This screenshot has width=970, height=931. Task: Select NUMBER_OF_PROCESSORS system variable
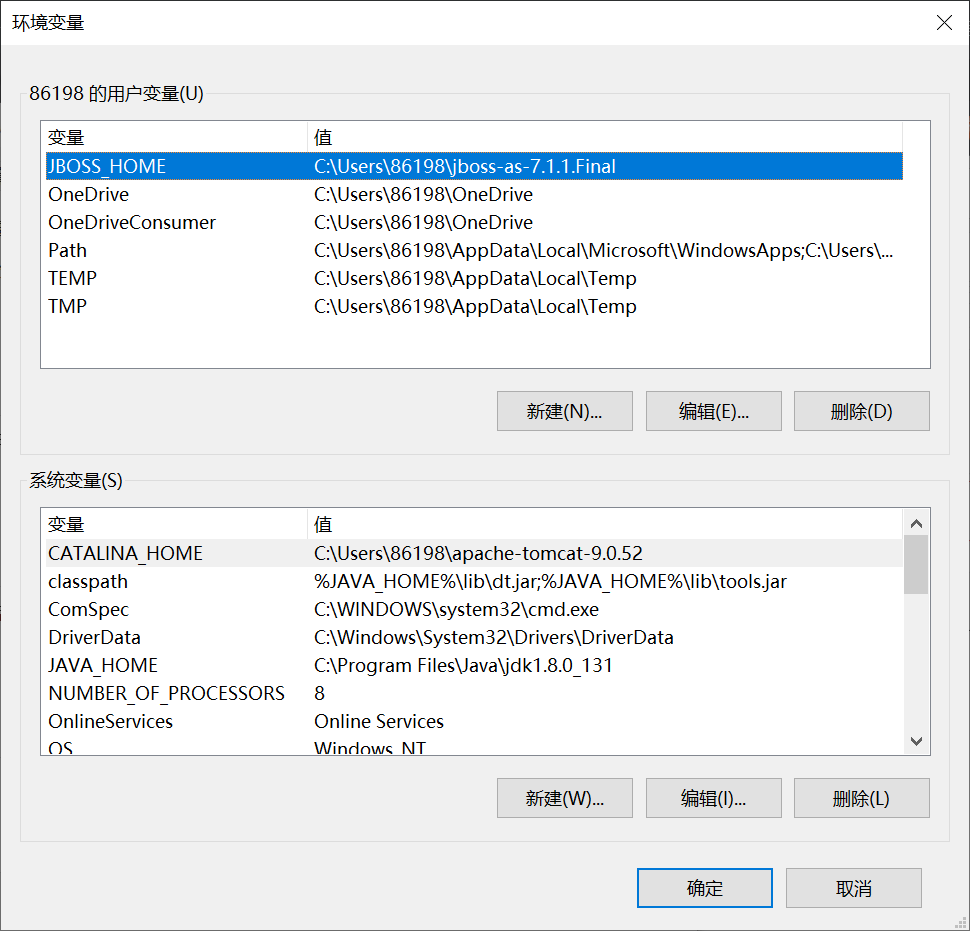pos(474,693)
